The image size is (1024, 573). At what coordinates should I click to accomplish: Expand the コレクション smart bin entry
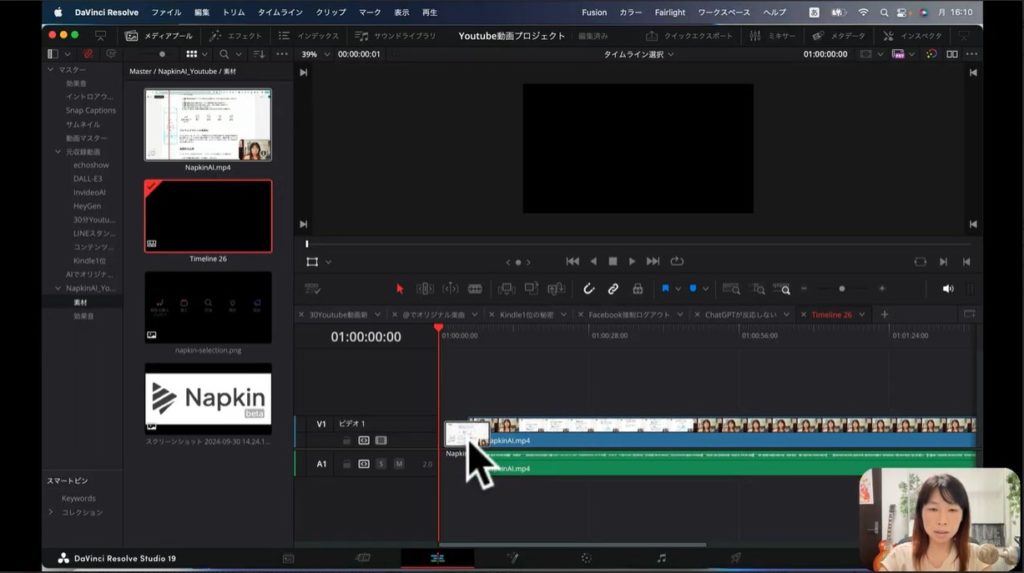click(x=52, y=512)
